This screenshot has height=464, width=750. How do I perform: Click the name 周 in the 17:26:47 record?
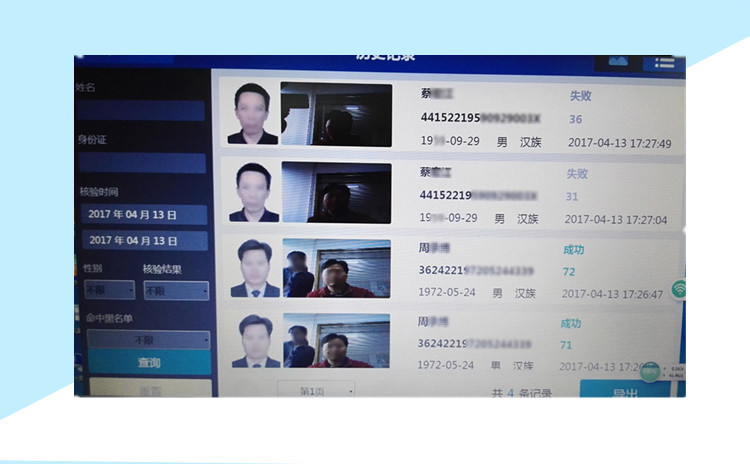point(434,247)
